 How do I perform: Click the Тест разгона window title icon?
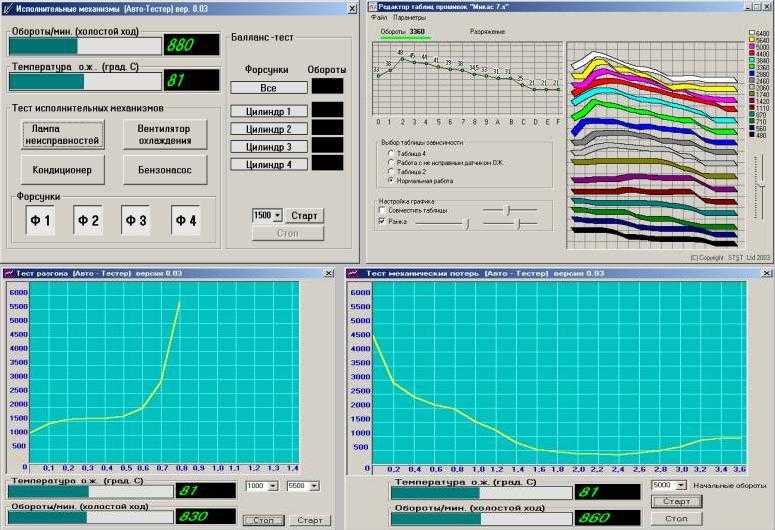(x=8, y=273)
